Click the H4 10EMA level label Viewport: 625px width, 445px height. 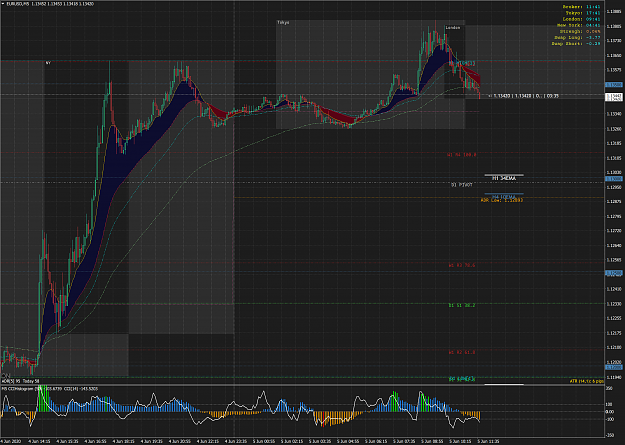click(504, 197)
